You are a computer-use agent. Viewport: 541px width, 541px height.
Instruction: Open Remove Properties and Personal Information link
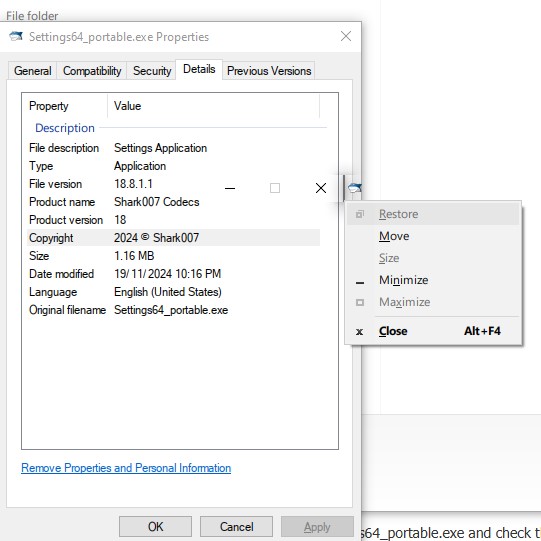click(126, 468)
